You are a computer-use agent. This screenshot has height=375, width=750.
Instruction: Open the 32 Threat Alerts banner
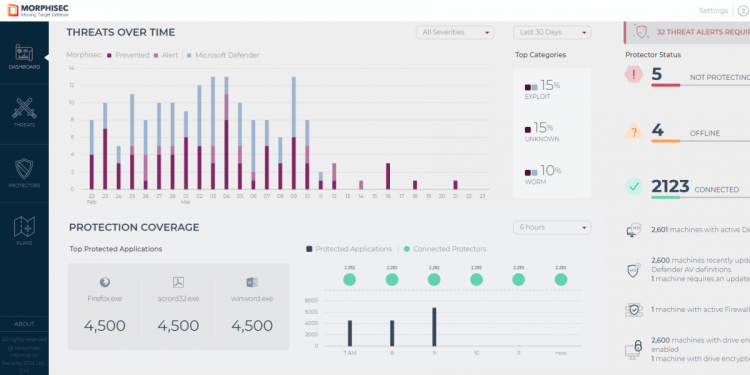(687, 32)
